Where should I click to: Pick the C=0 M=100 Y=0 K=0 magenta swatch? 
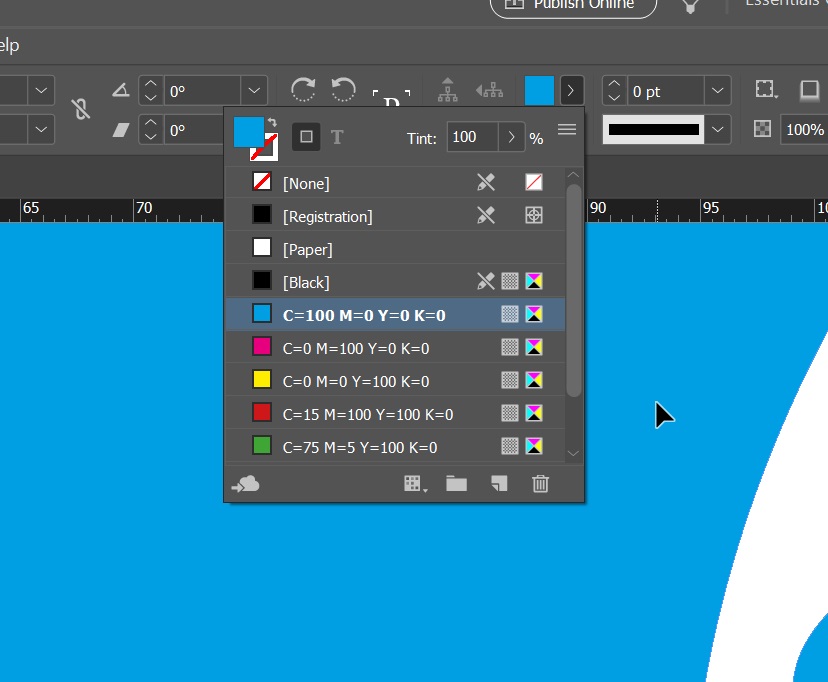[356, 348]
